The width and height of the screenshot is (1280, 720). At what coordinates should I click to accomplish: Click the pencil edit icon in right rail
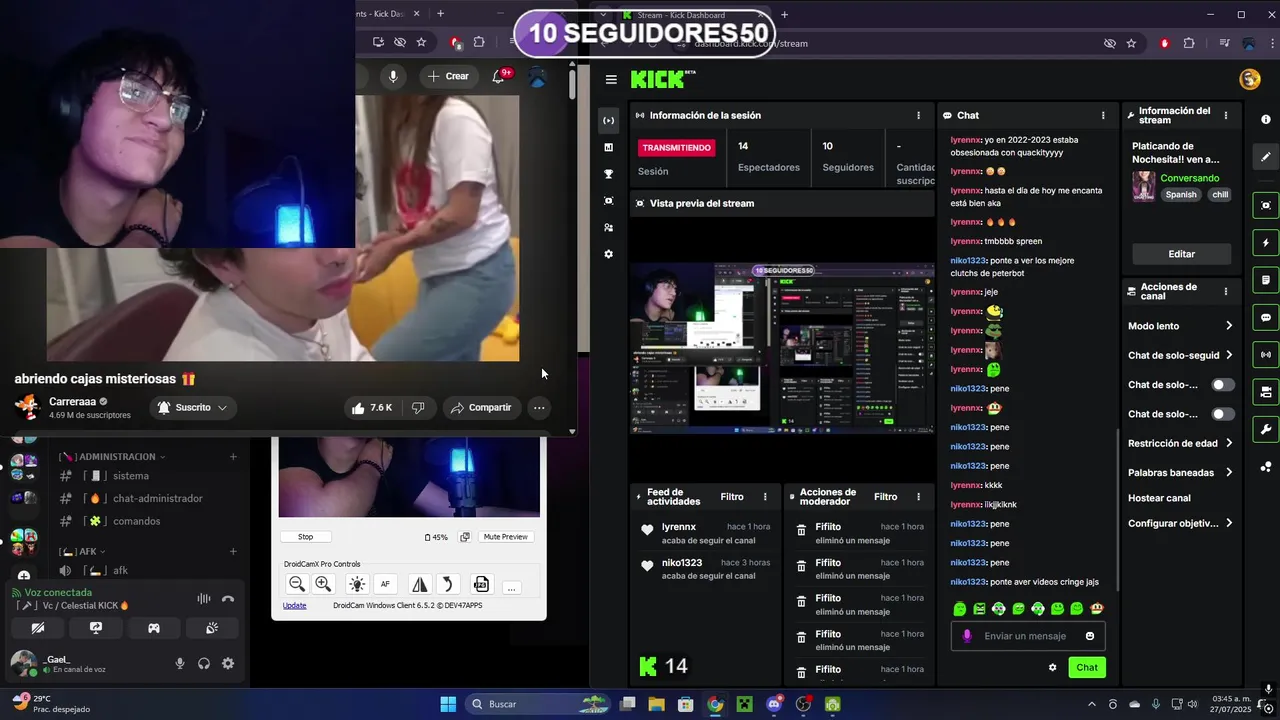(1266, 157)
